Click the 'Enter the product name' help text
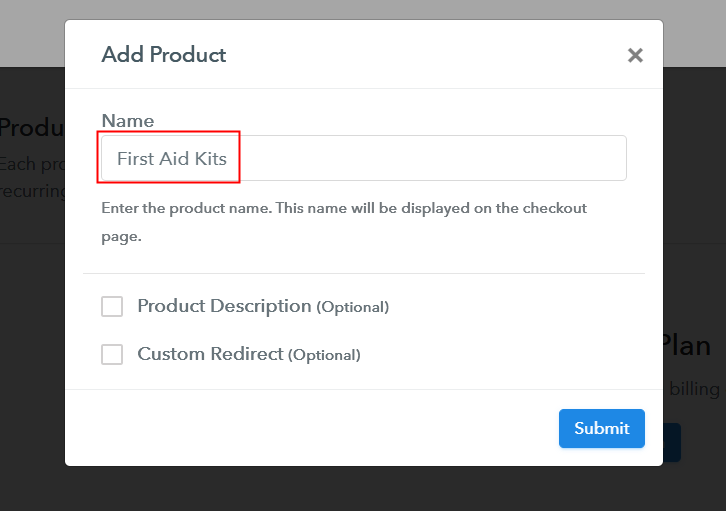The image size is (726, 511). [x=344, y=222]
